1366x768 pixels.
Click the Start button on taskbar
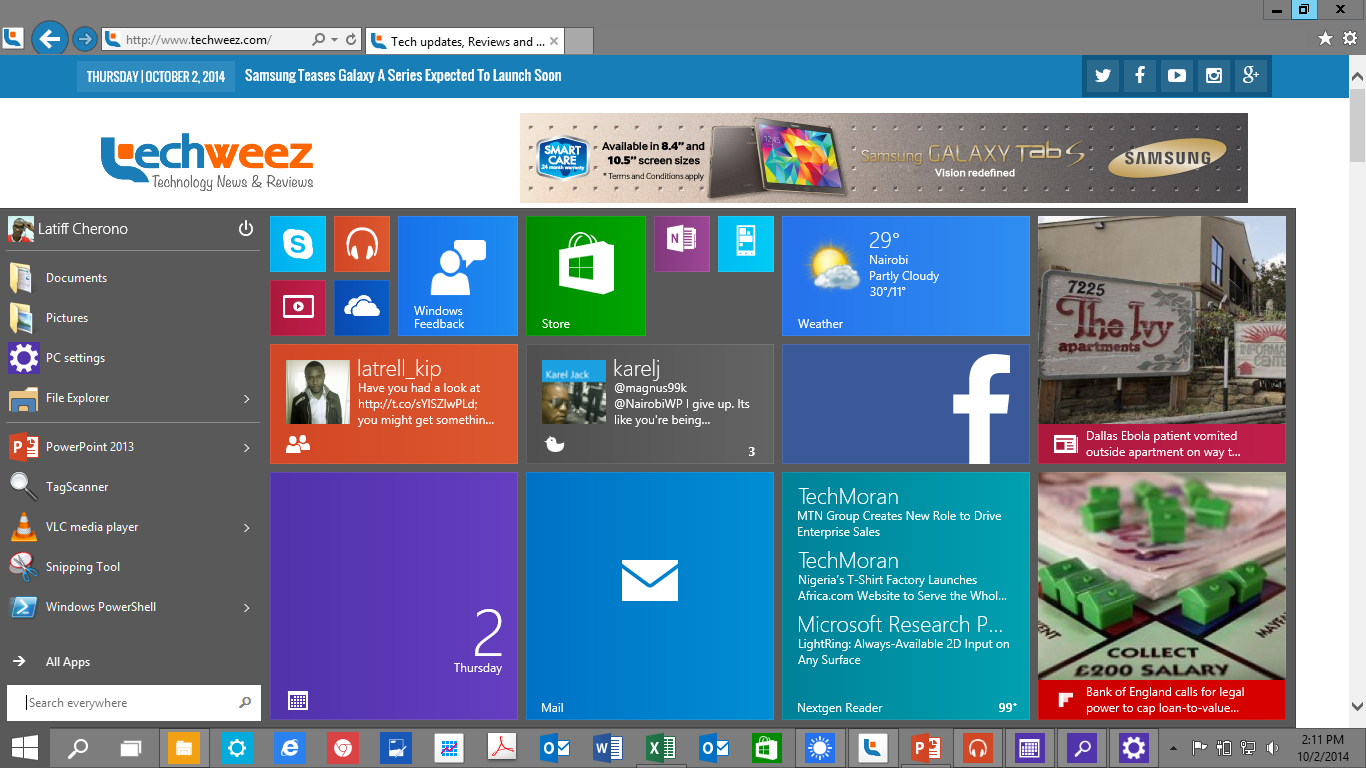pos(25,747)
